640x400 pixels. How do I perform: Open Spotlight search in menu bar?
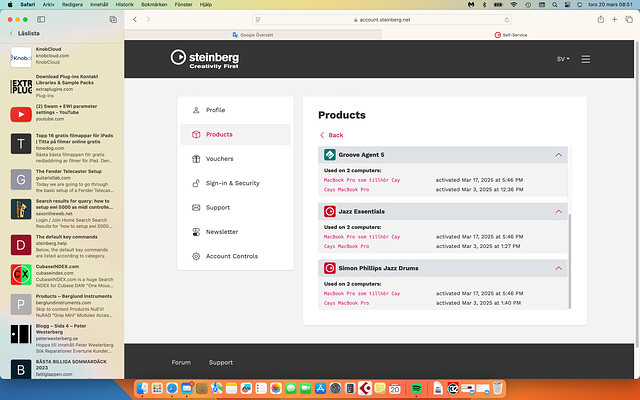554,4
